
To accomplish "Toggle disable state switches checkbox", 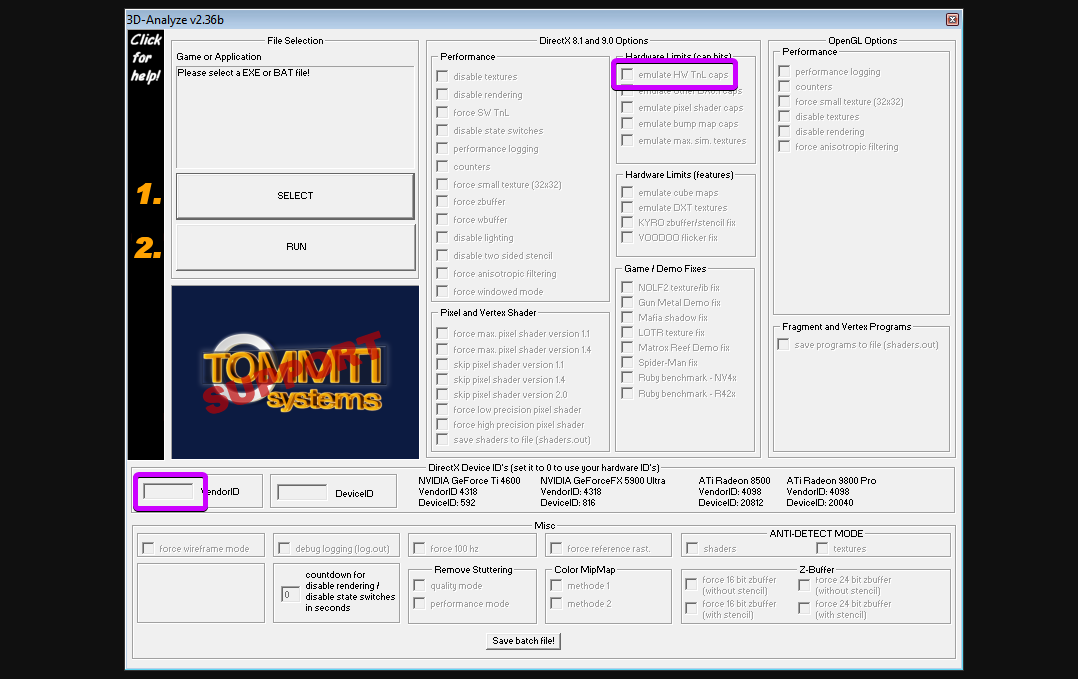I will pyautogui.click(x=442, y=130).
